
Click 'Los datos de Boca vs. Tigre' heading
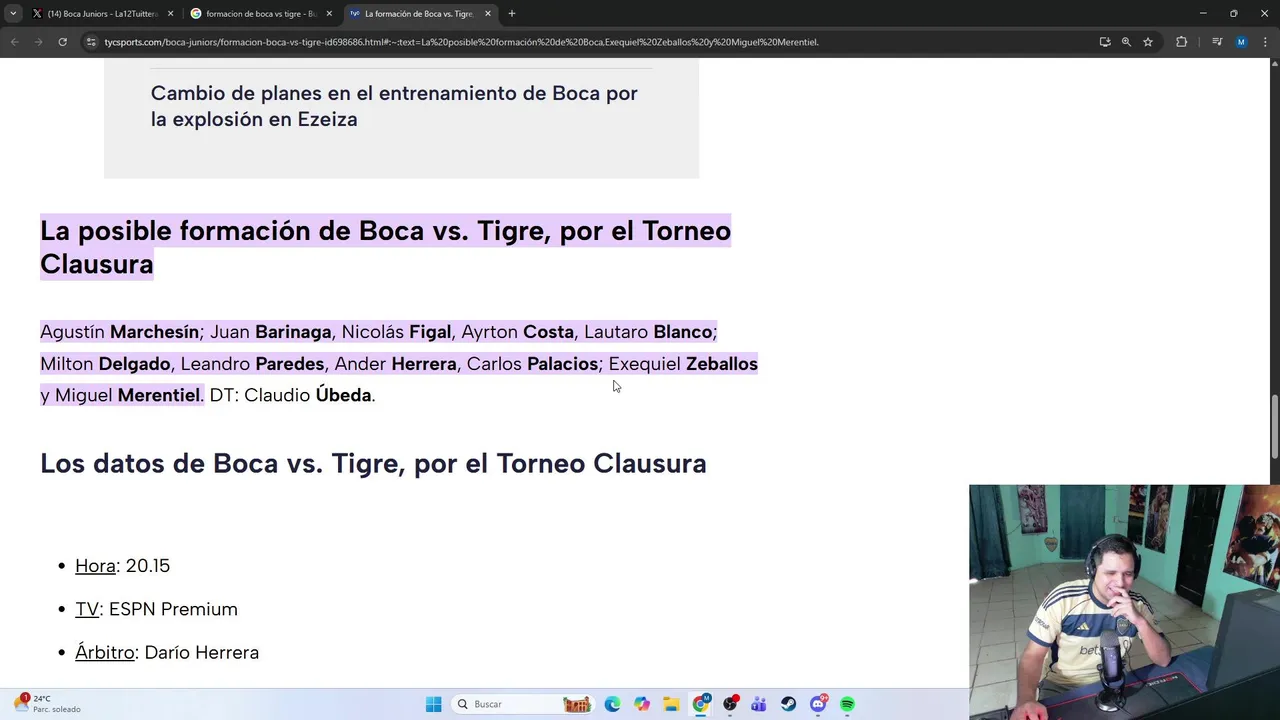click(x=373, y=463)
